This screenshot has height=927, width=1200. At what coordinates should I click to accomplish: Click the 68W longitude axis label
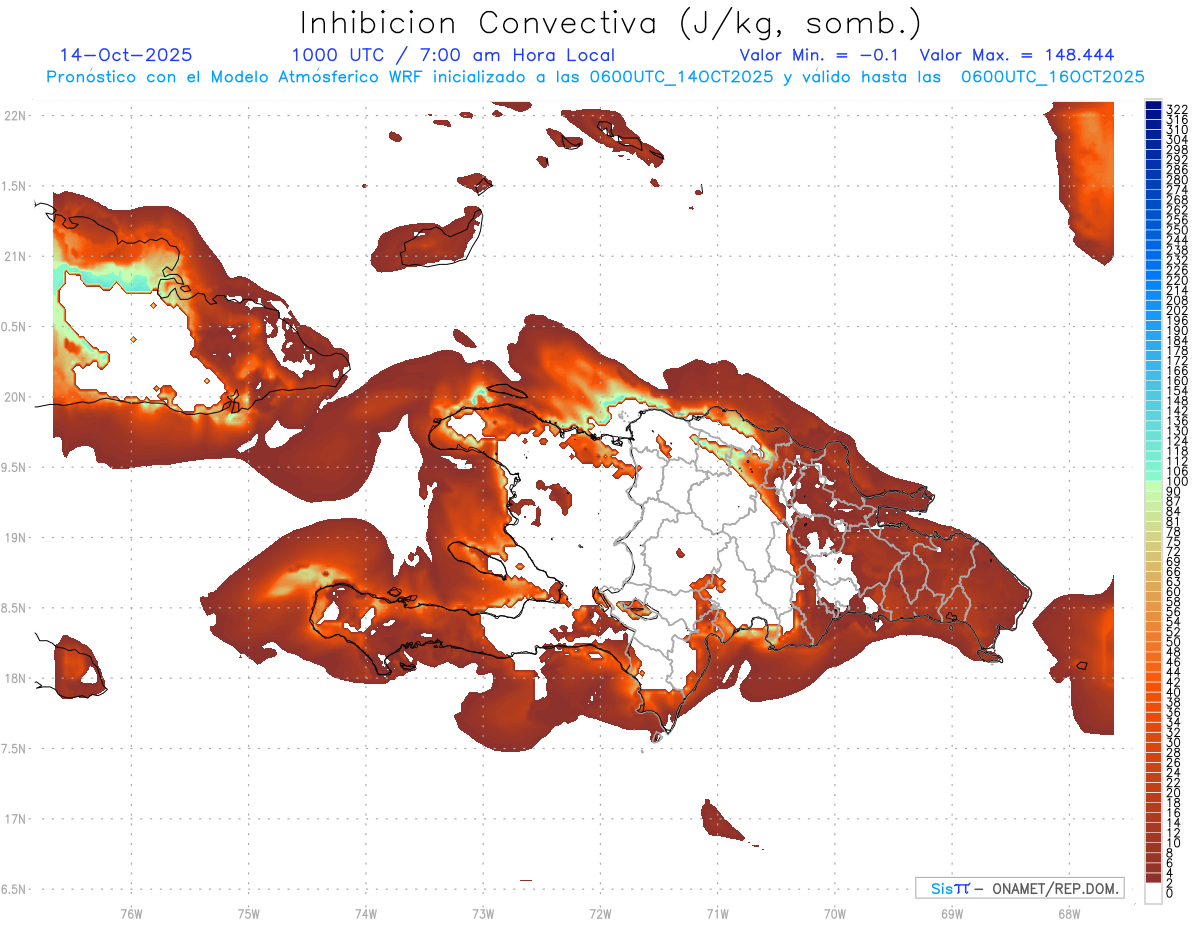1068,912
